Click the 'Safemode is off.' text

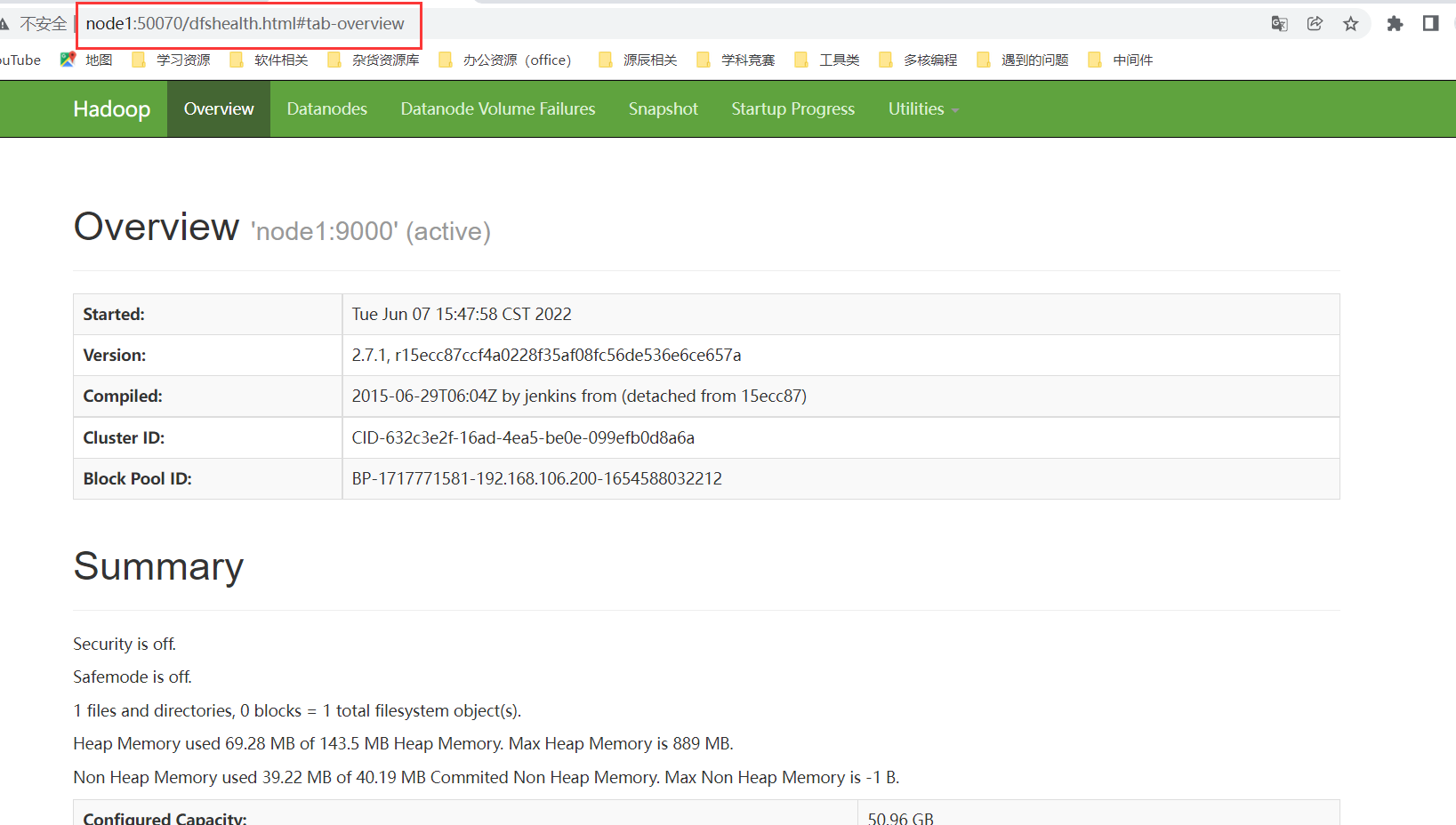(x=133, y=677)
